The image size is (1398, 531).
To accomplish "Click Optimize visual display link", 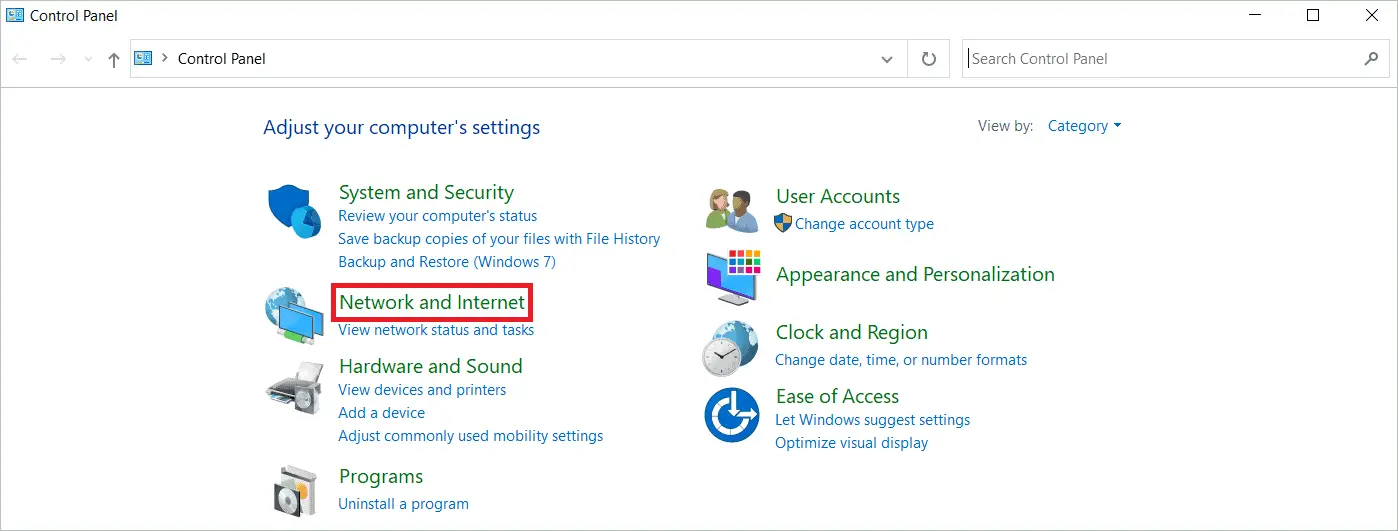I will (x=852, y=443).
